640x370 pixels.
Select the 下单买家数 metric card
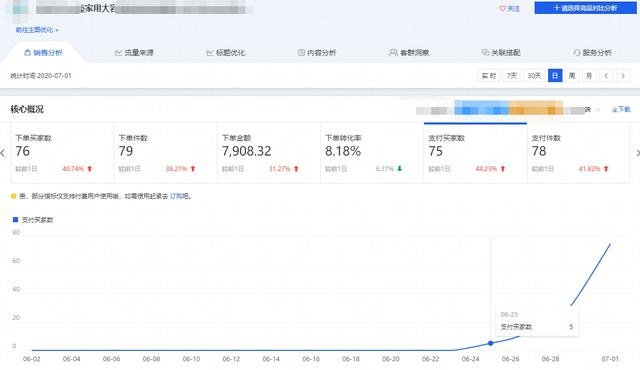[x=62, y=153]
